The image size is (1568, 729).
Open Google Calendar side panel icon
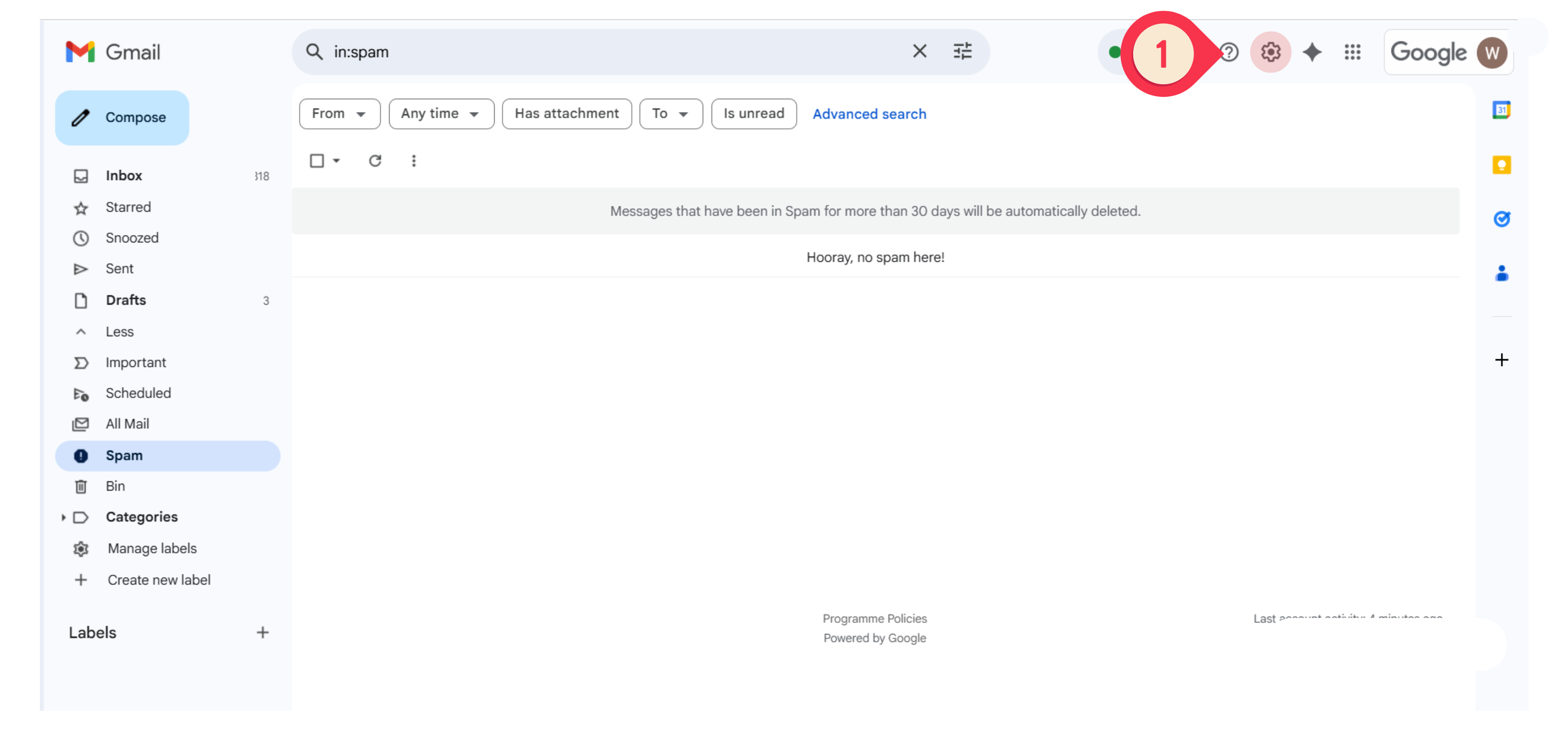1501,109
